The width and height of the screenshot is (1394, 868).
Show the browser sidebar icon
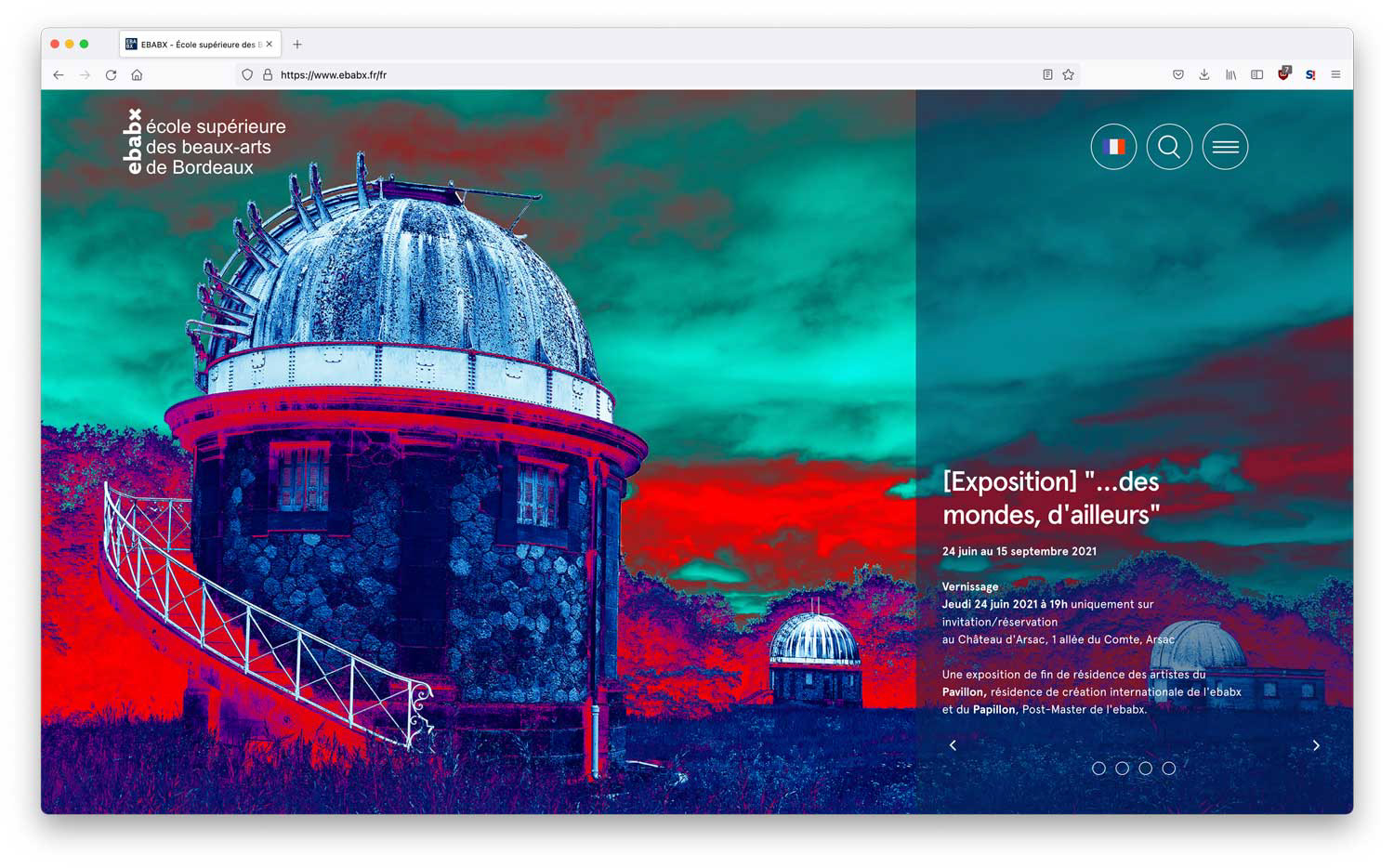tap(1256, 75)
